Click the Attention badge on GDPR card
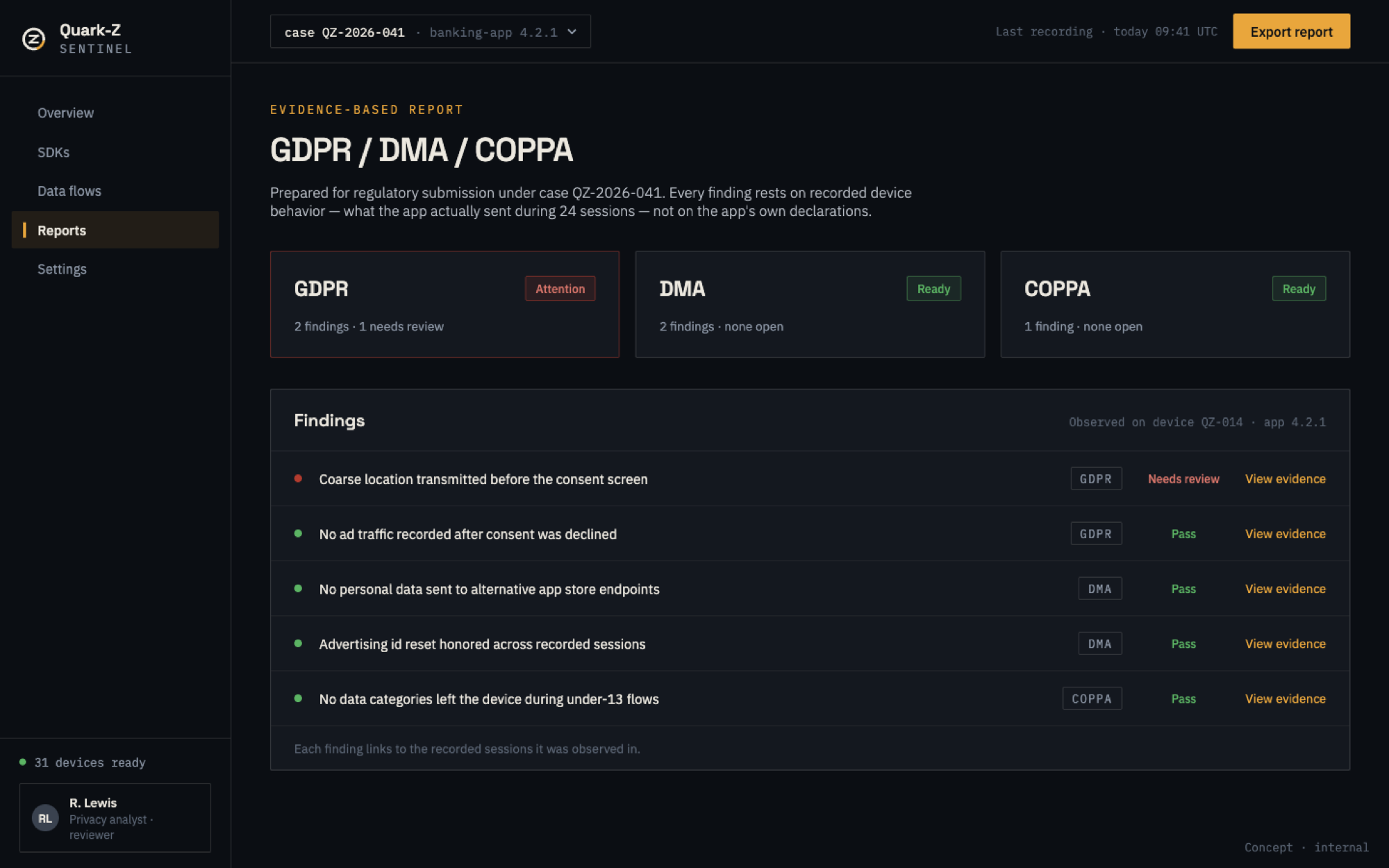Viewport: 1389px width, 868px height. point(560,289)
